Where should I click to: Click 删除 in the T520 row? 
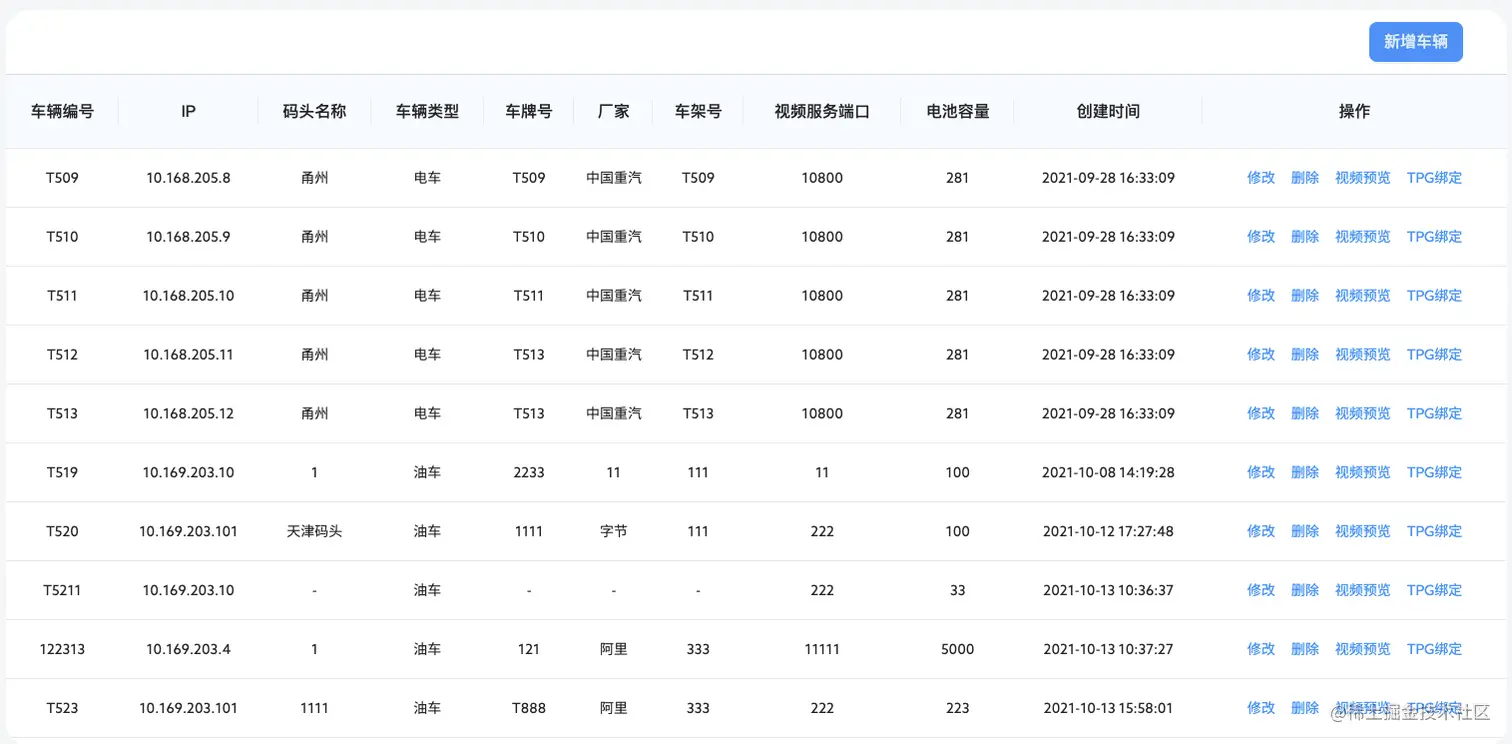[x=1305, y=532]
